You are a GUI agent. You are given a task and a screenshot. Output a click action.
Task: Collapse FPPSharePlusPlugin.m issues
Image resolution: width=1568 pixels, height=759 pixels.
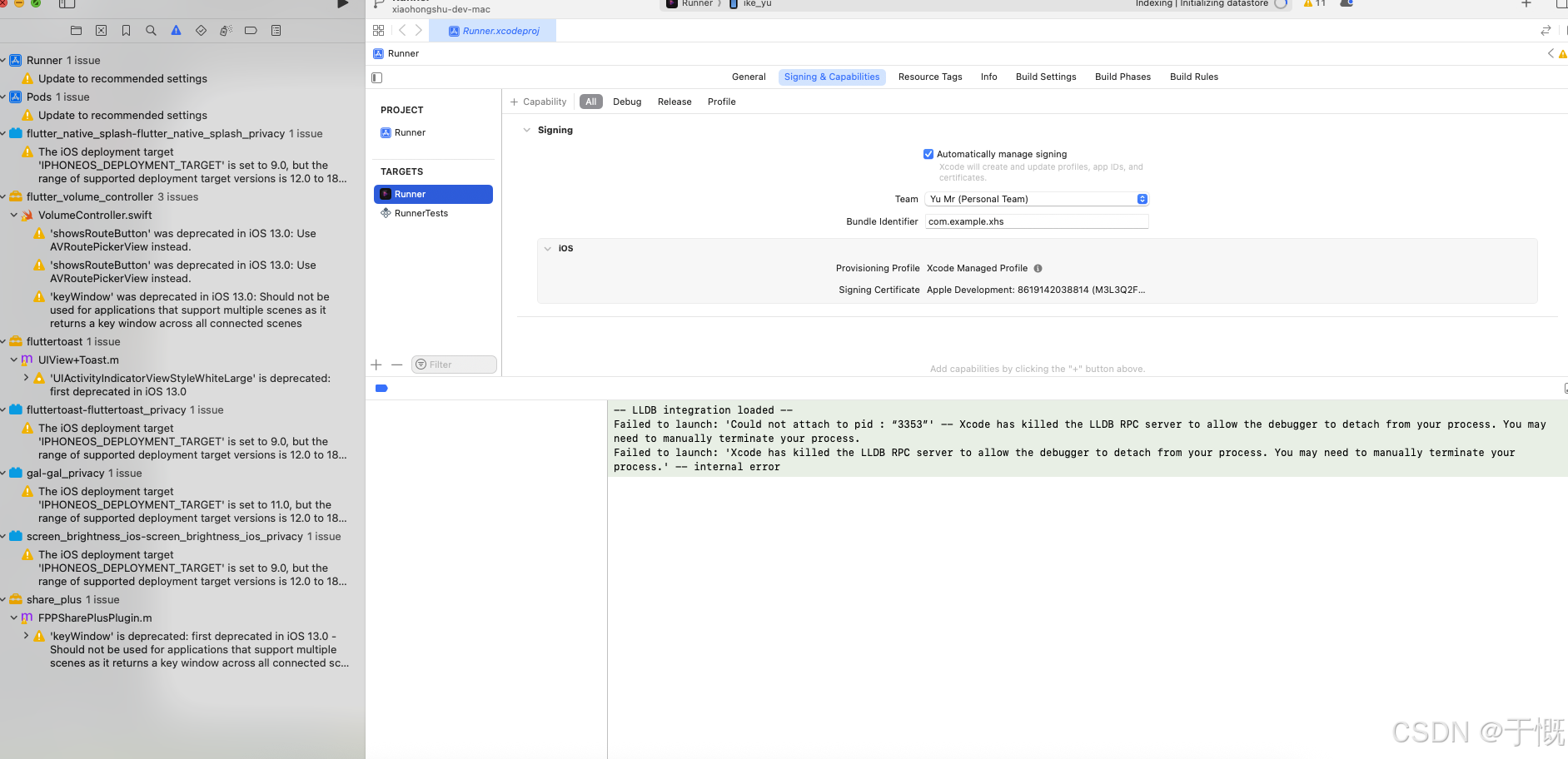(x=14, y=618)
